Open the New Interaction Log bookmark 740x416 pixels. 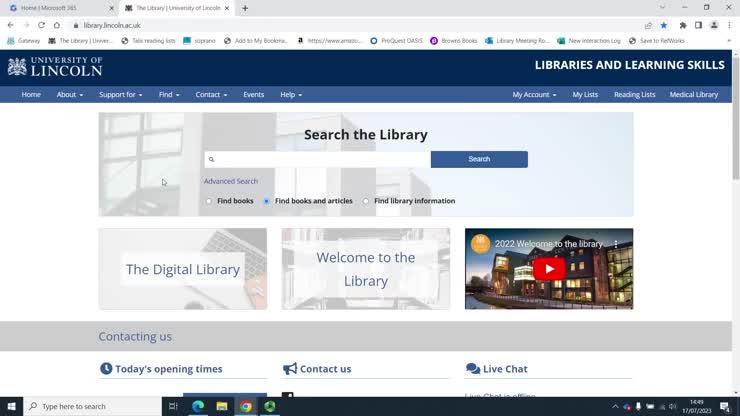click(589, 41)
